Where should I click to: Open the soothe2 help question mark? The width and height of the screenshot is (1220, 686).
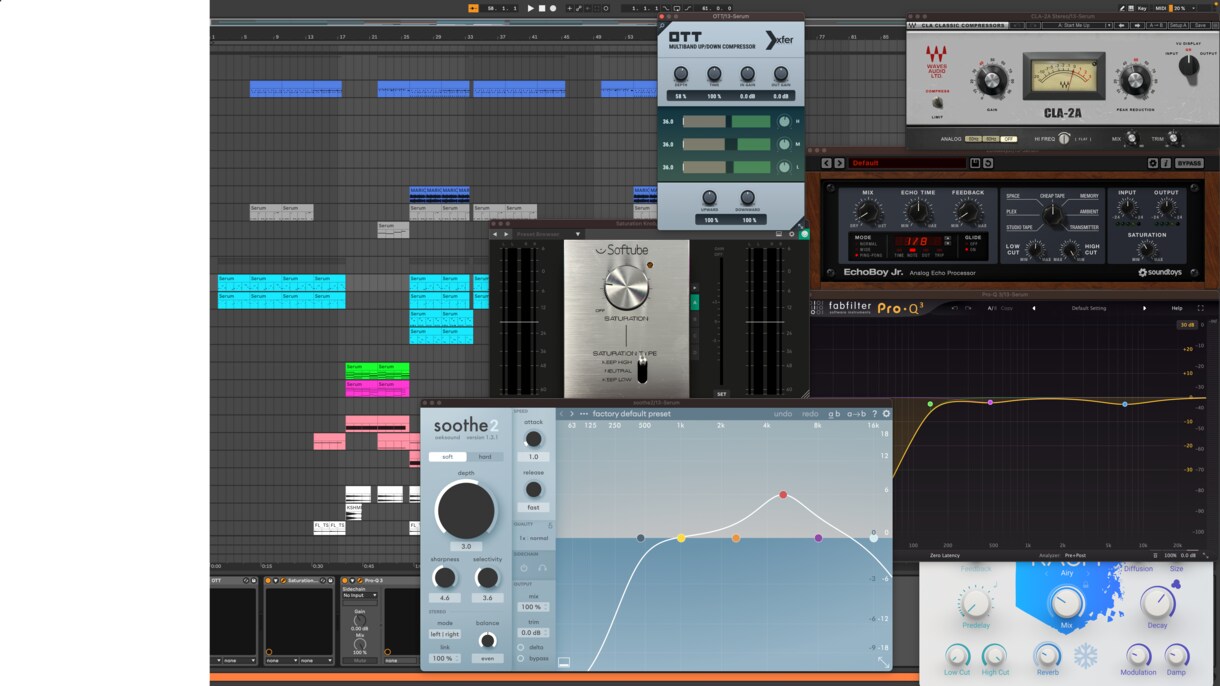click(x=874, y=414)
